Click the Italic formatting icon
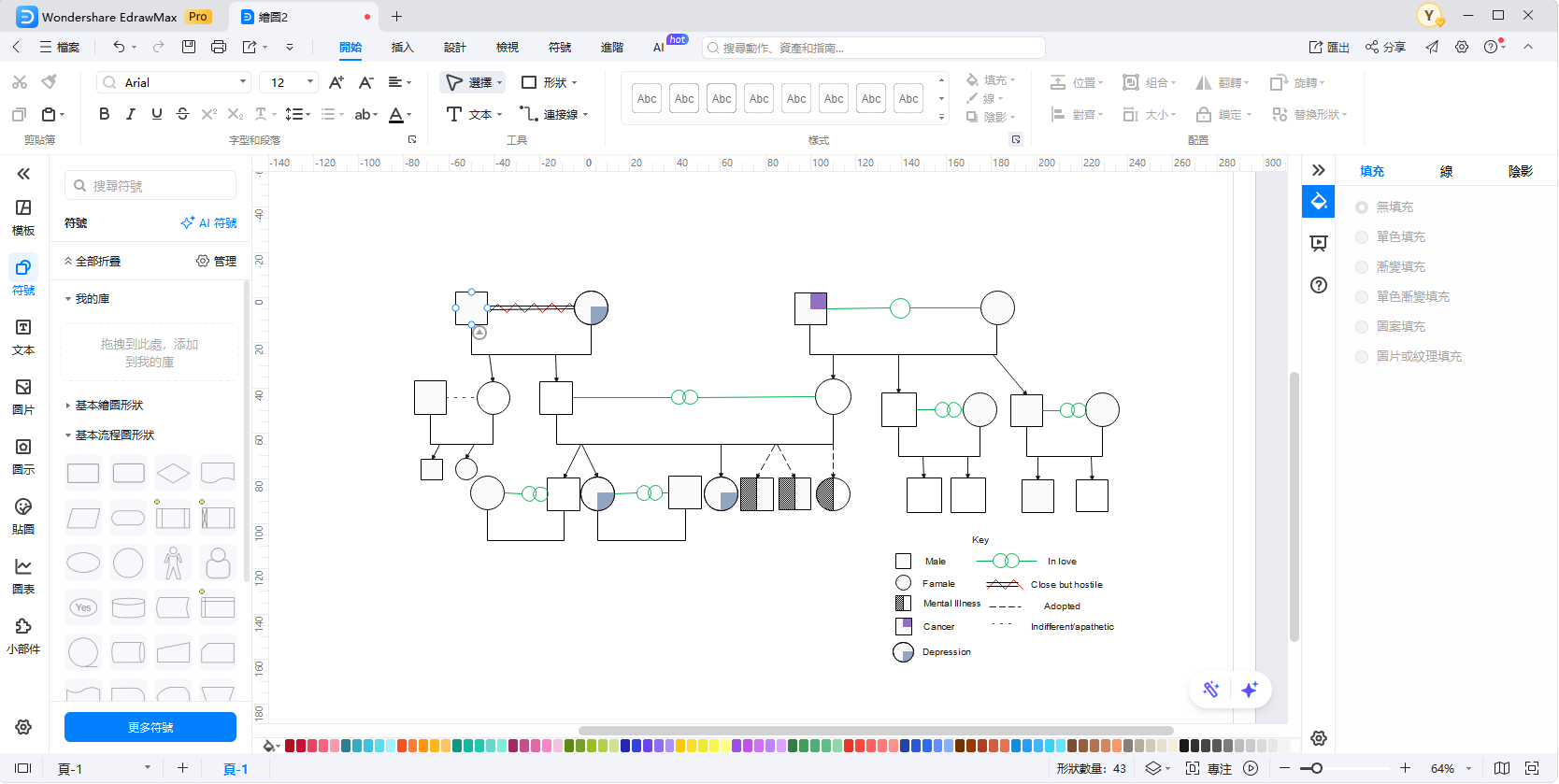The image size is (1559, 784). point(130,114)
